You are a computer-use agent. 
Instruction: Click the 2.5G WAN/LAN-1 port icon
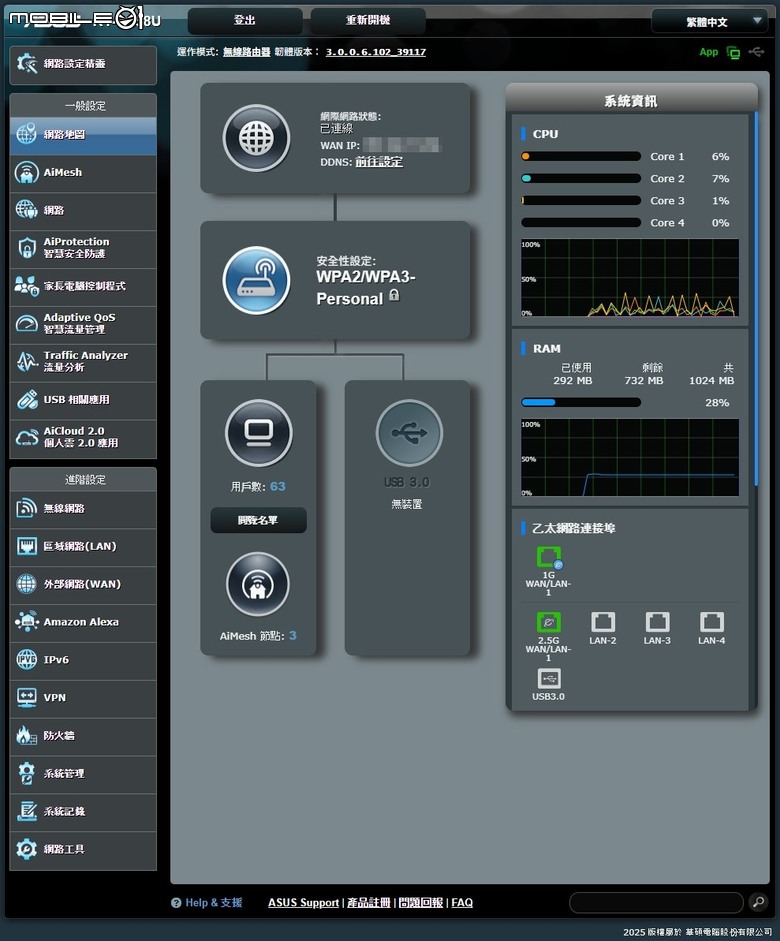[x=548, y=622]
